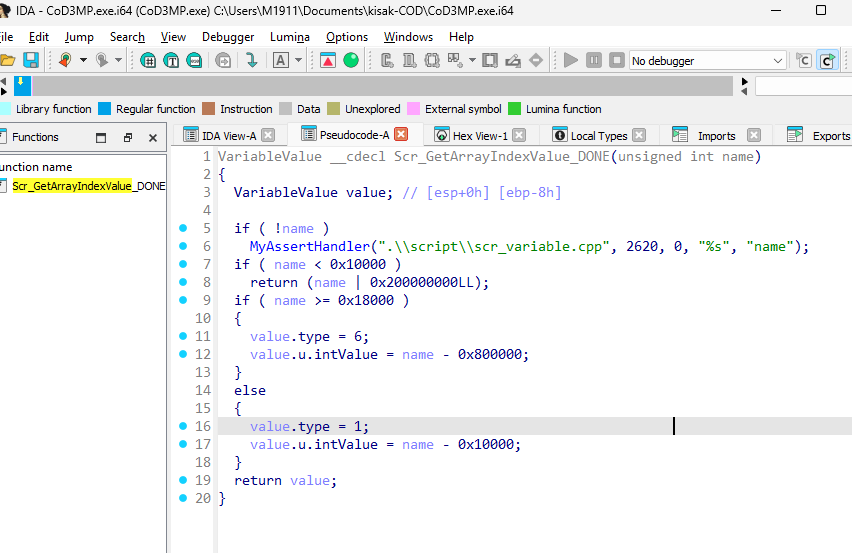Viewport: 852px width, 553px height.
Task: Click the Open file folder icon
Action: [7, 60]
